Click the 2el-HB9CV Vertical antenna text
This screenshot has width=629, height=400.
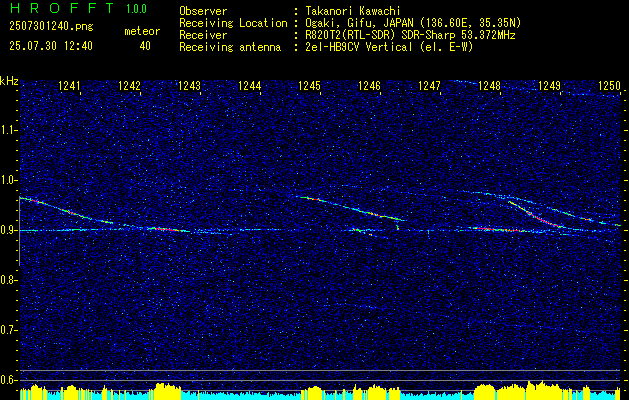pos(388,47)
